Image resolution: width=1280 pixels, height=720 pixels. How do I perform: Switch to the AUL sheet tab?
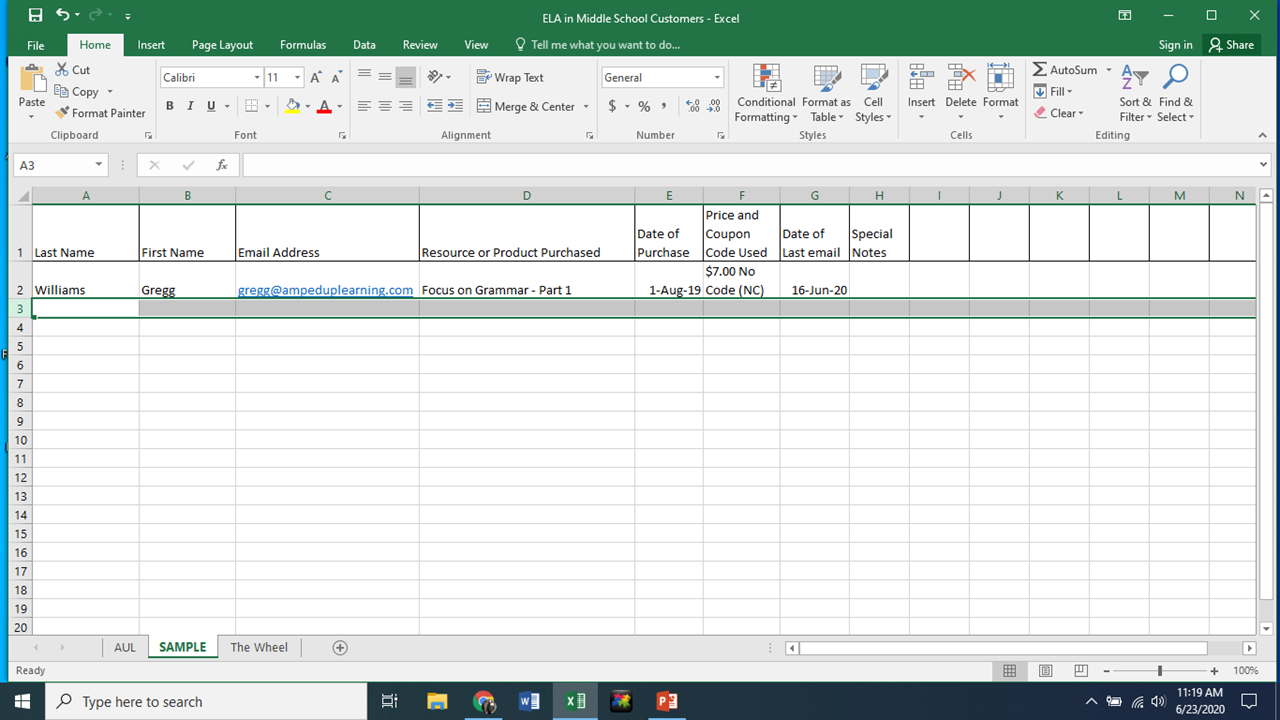coord(125,647)
